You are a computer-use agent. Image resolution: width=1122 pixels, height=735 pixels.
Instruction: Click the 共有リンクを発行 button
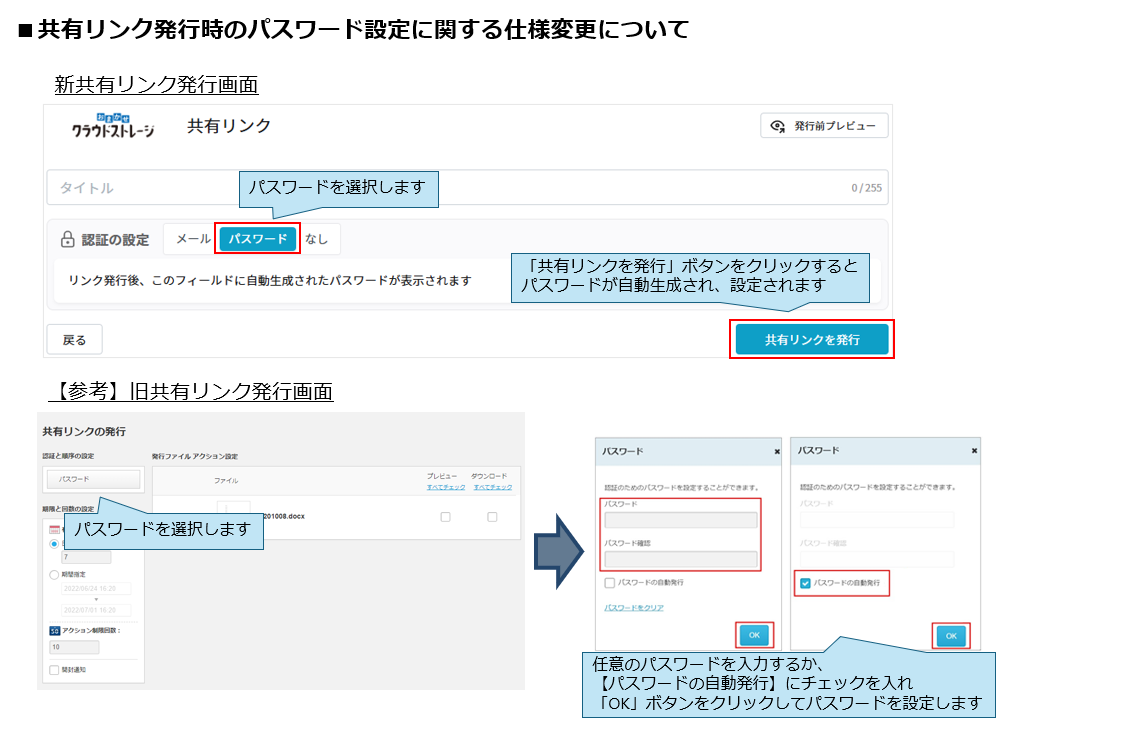pos(812,339)
